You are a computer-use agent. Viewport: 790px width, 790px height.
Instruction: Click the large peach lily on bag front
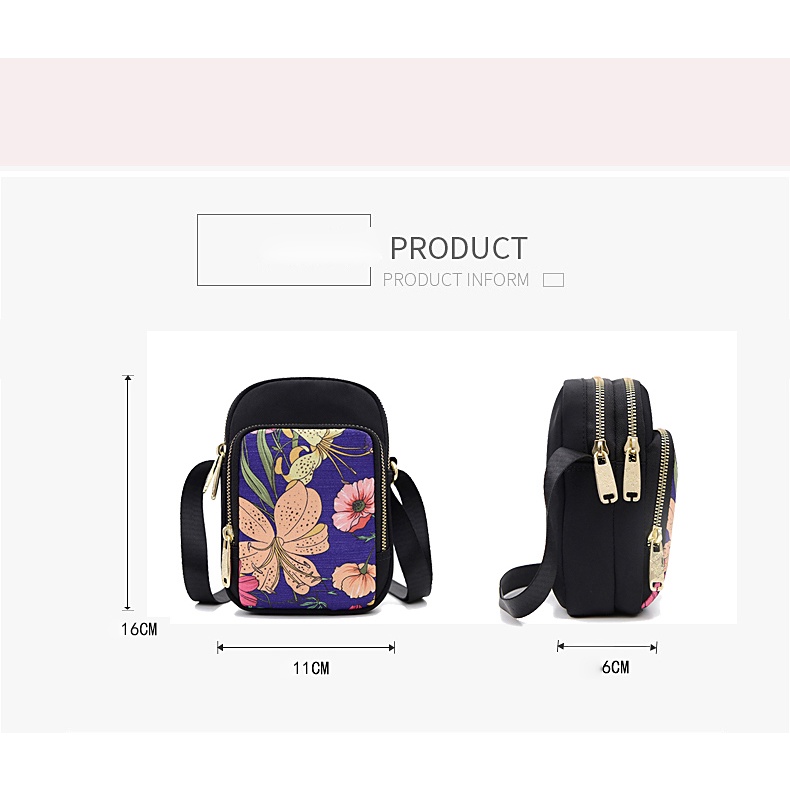[281, 537]
